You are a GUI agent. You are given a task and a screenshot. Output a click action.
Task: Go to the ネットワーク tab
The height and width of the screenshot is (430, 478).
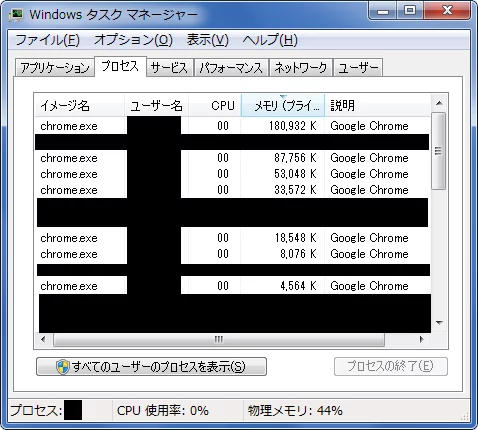(301, 68)
